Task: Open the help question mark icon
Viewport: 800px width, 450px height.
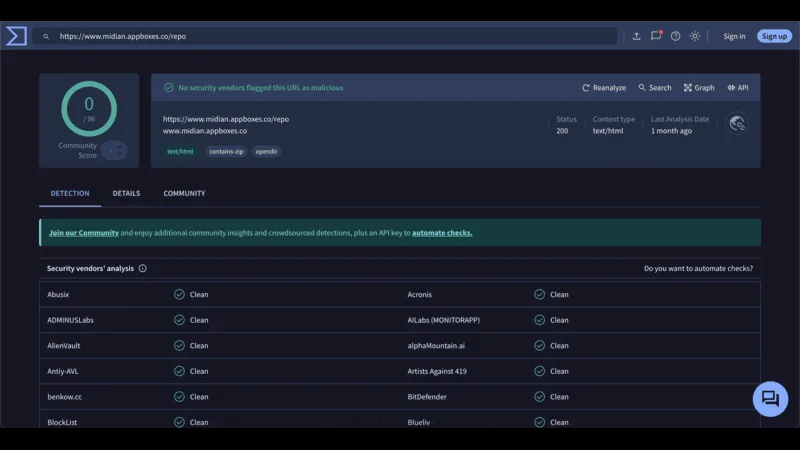Action: 675,36
